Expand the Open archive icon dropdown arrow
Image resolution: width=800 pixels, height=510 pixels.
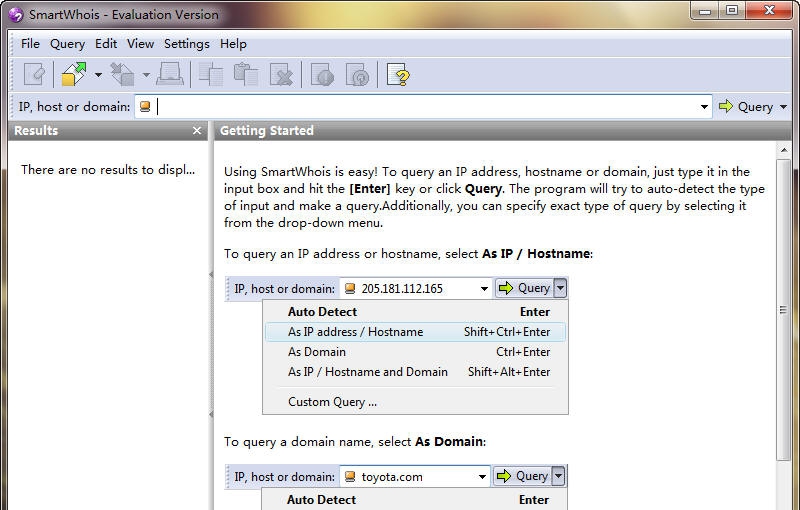click(98, 75)
